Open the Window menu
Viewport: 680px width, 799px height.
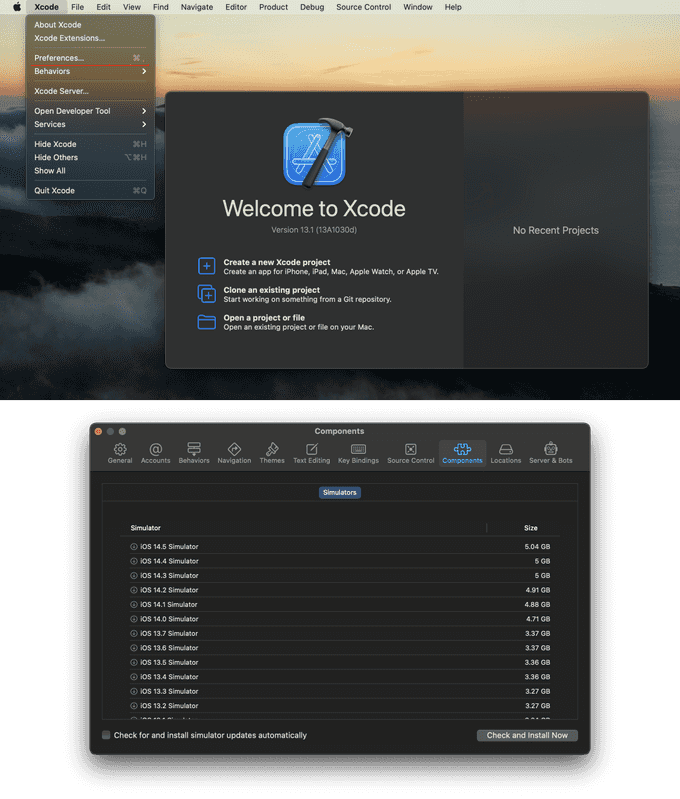coord(417,7)
